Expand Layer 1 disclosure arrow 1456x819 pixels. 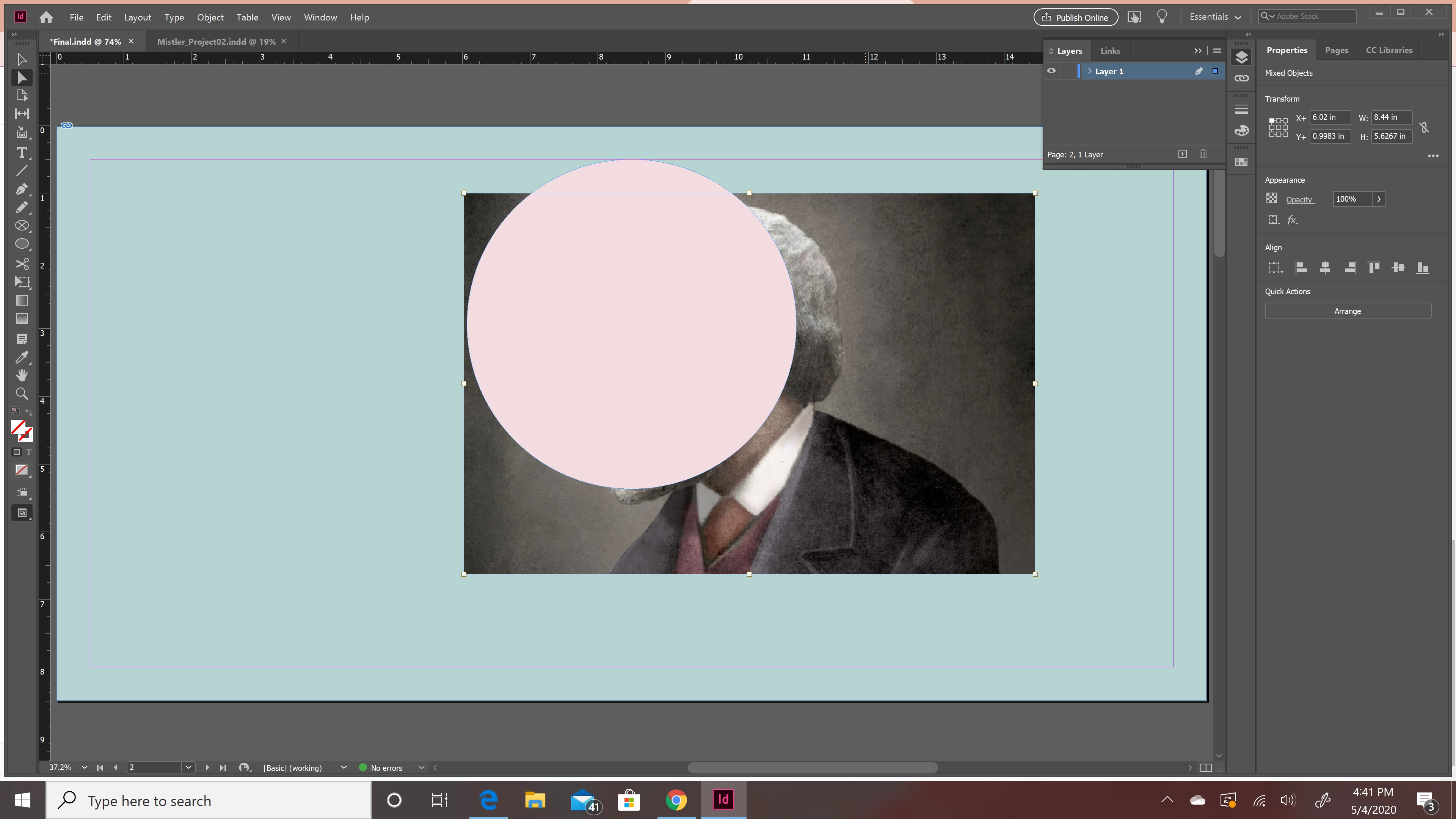1089,71
